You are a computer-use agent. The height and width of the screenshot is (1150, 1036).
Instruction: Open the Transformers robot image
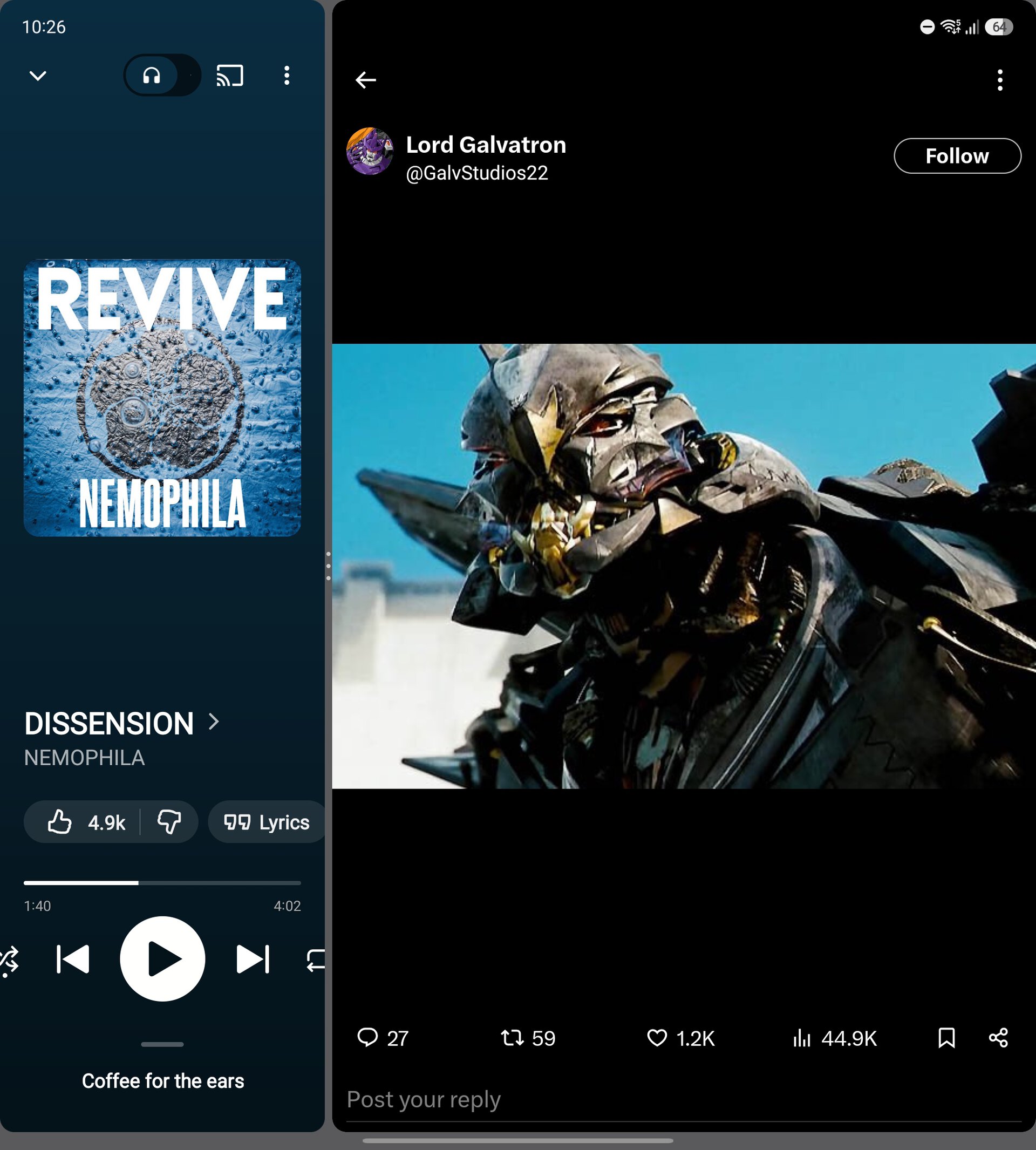pyautogui.click(x=684, y=566)
